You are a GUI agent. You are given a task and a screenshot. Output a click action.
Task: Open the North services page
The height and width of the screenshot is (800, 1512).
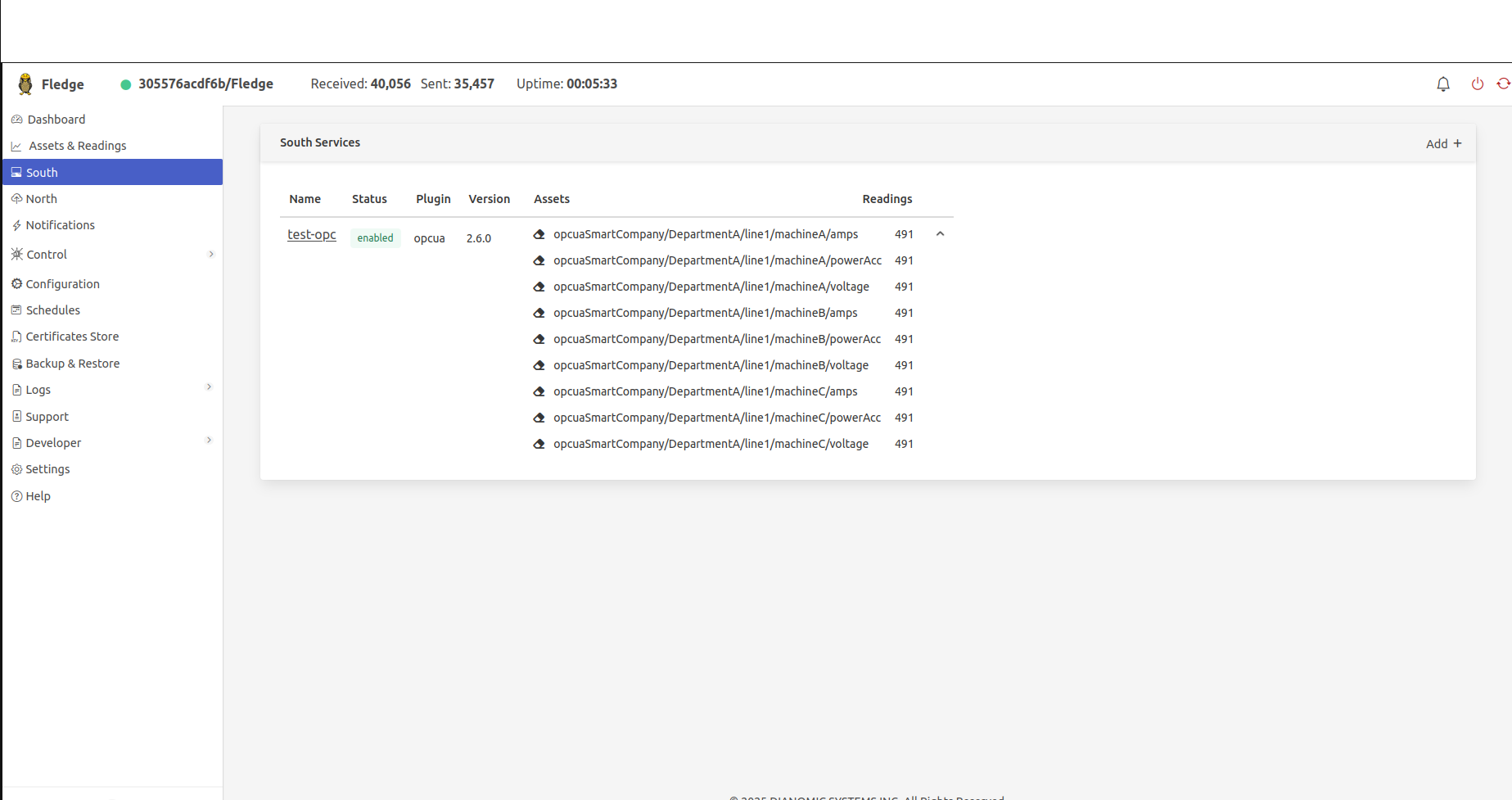click(x=41, y=199)
